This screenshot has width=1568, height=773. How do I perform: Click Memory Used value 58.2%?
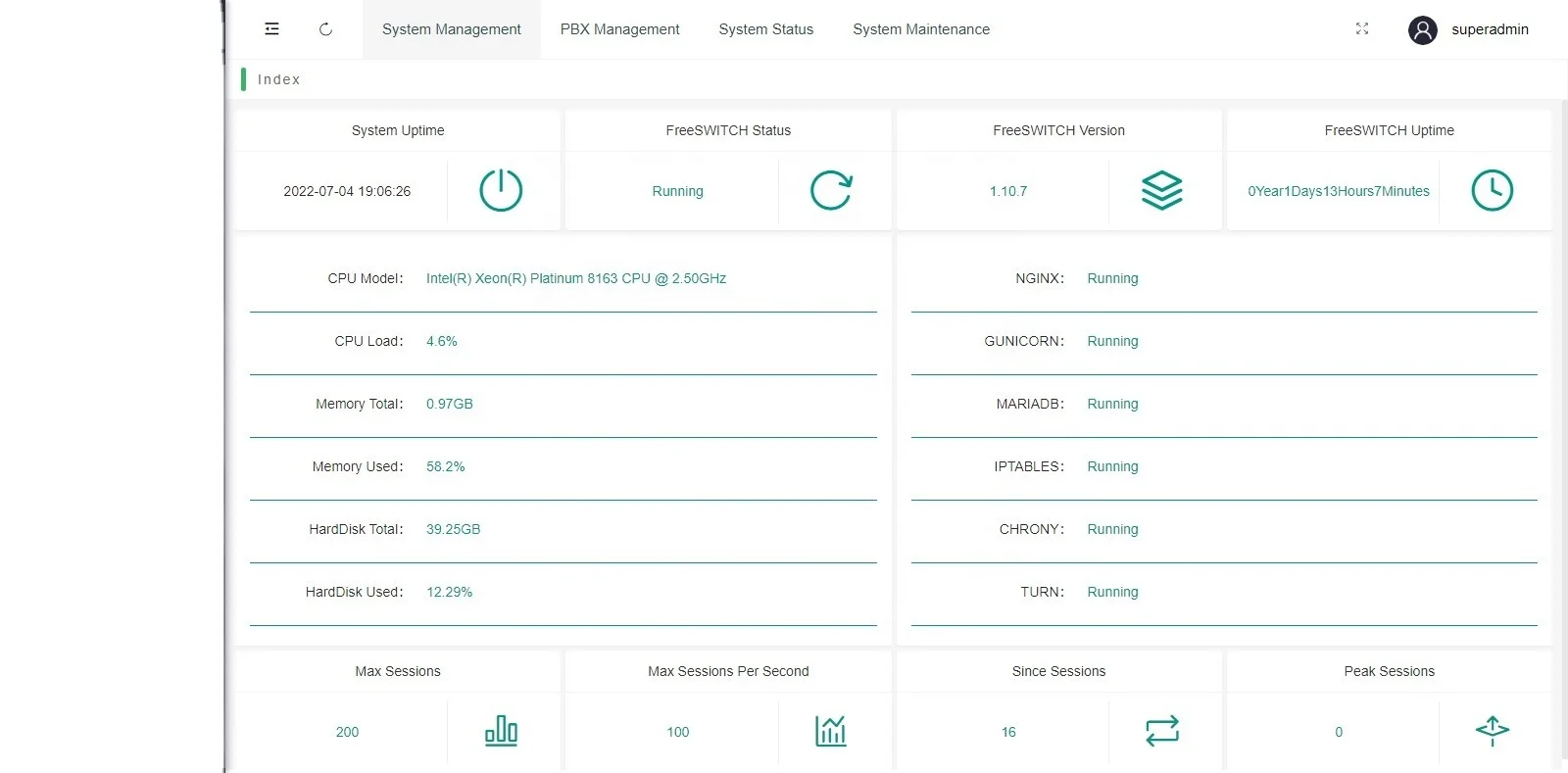click(446, 466)
